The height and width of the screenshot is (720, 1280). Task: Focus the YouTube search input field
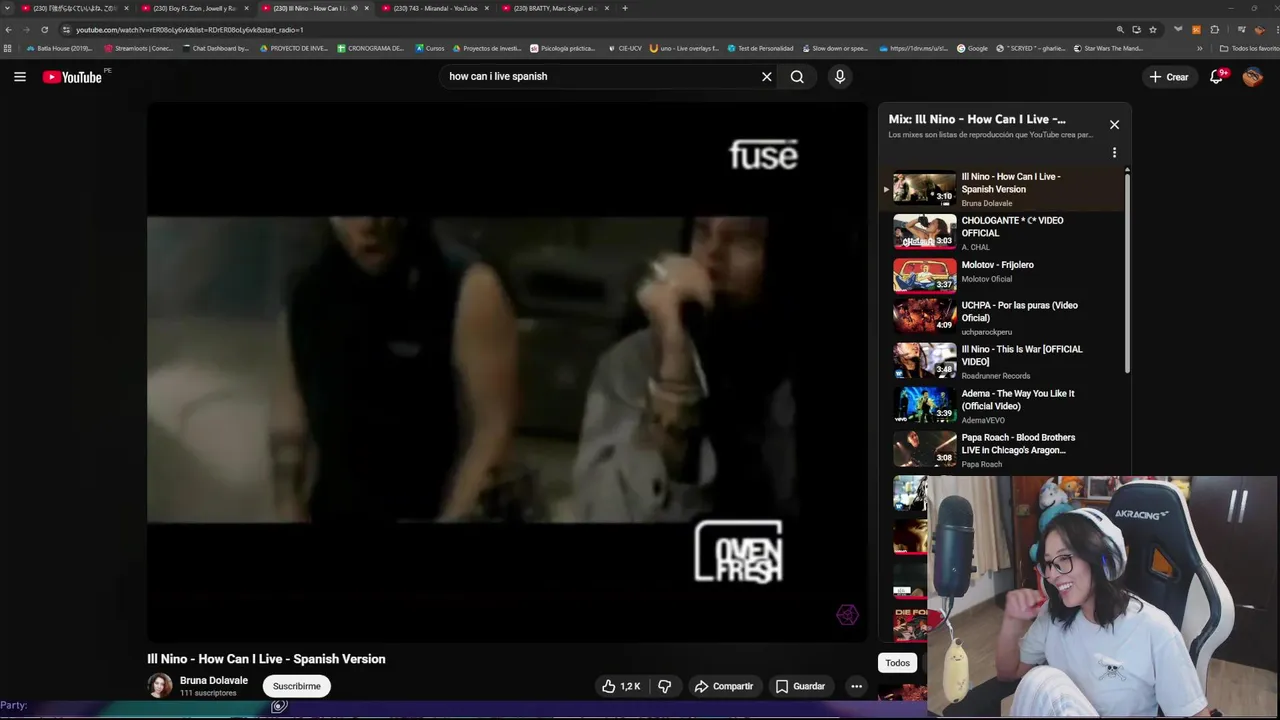click(600, 77)
